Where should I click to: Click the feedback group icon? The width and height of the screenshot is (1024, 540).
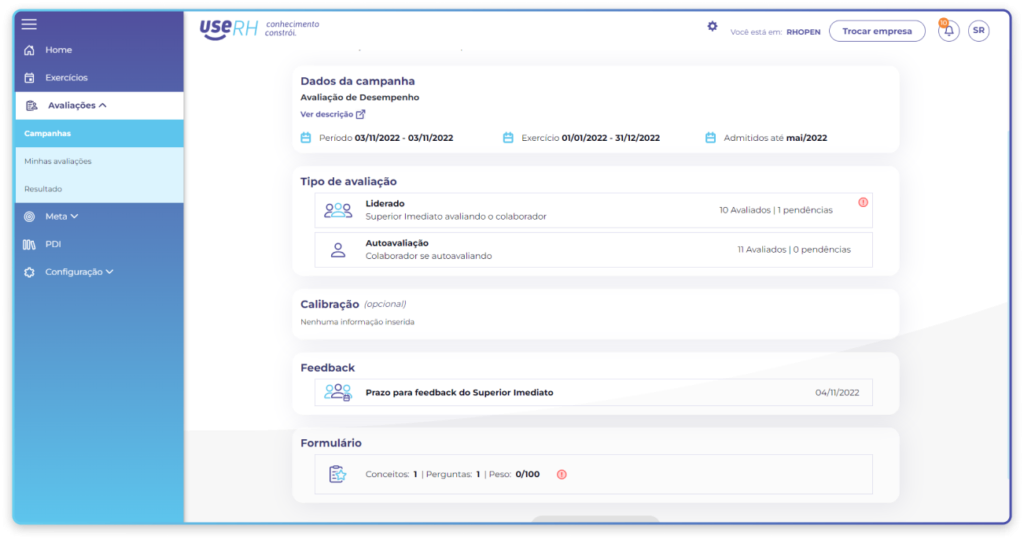tap(338, 392)
